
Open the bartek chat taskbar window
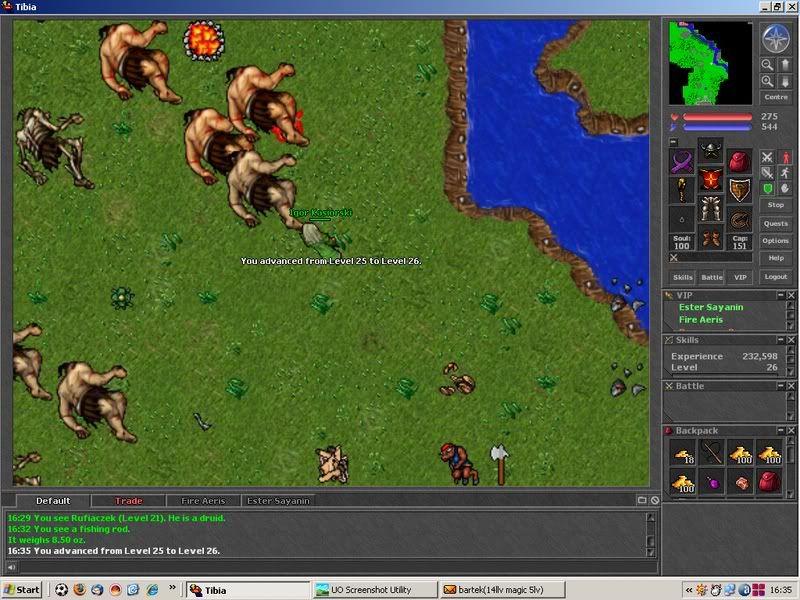coord(503,590)
